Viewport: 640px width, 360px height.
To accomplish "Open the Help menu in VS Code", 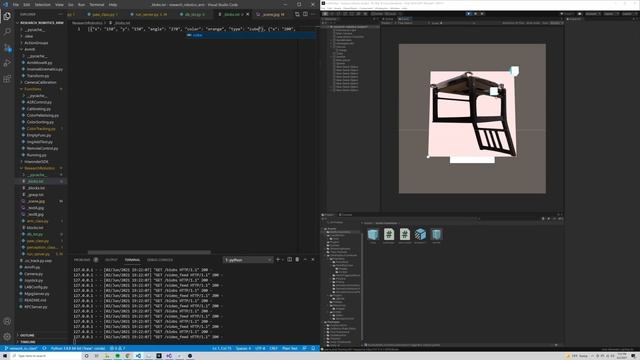I will click(113, 4).
